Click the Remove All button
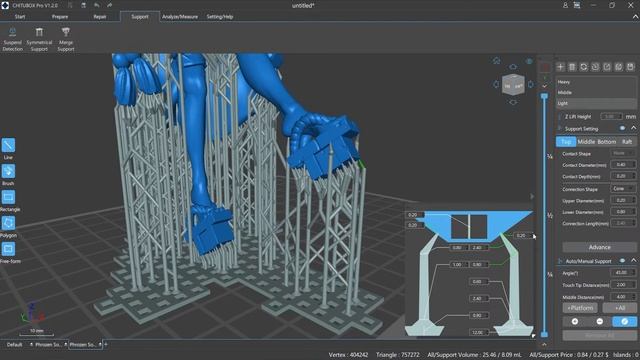640x360 pixels. 599,335
